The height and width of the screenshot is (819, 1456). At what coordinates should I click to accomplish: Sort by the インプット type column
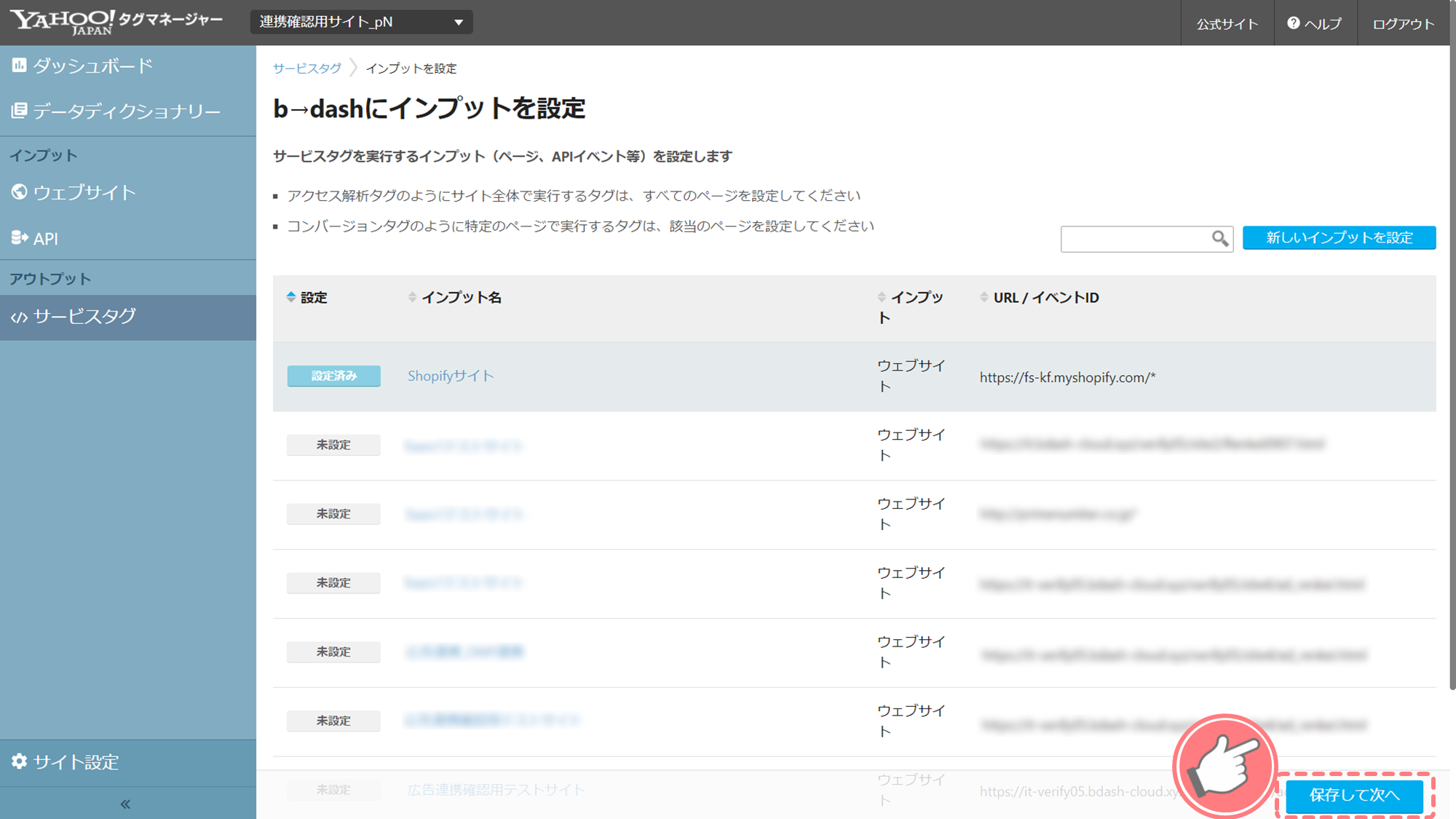coord(912,307)
